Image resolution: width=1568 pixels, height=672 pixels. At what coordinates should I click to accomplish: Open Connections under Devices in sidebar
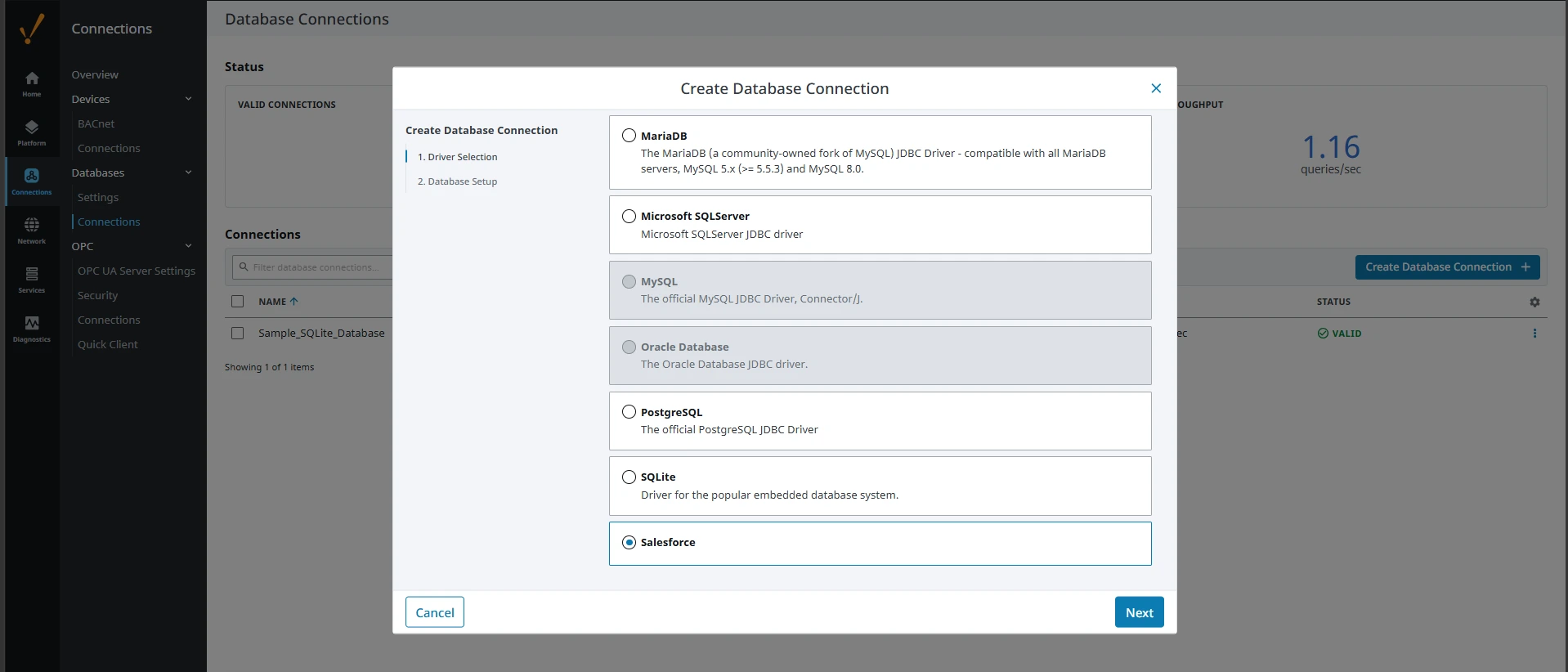pos(109,148)
